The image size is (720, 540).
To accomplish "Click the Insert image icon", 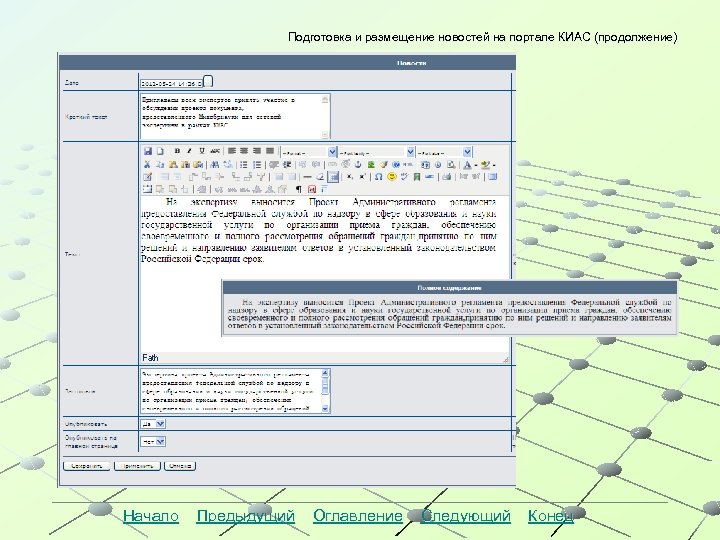I will pyautogui.click(x=371, y=164).
